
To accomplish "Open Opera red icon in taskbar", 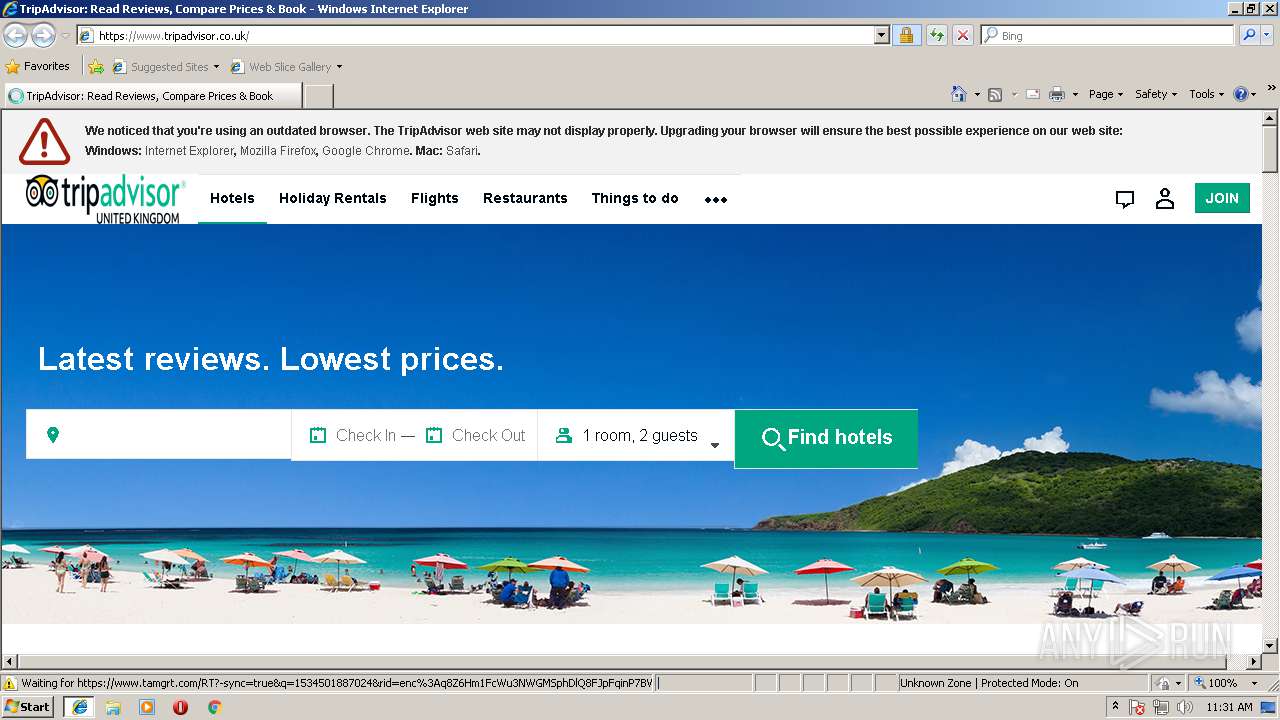I will pyautogui.click(x=180, y=707).
